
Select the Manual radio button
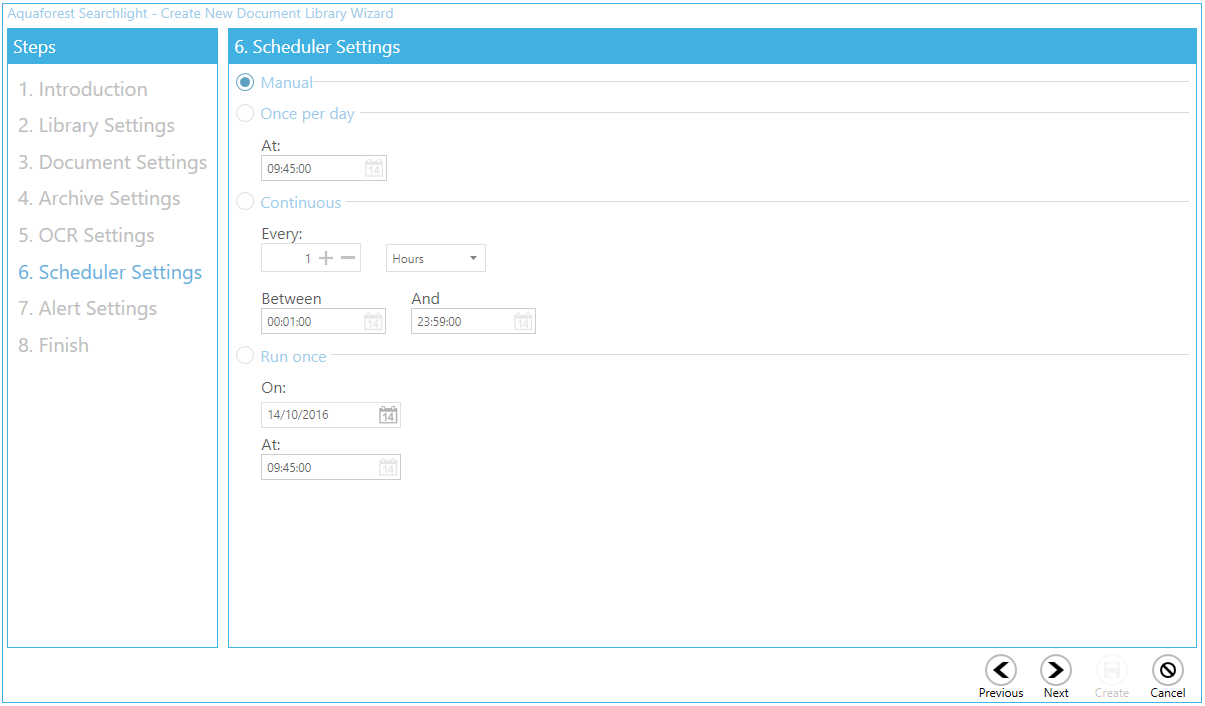[x=245, y=83]
